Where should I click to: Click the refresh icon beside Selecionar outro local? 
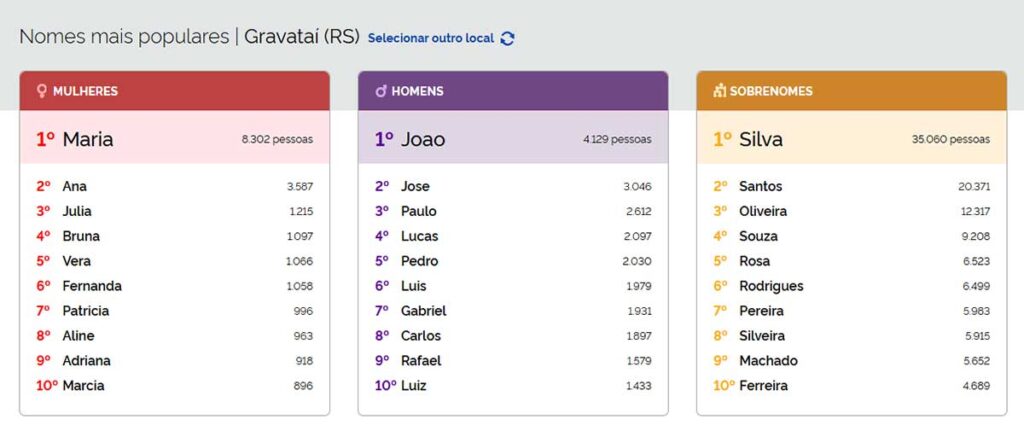pyautogui.click(x=507, y=38)
